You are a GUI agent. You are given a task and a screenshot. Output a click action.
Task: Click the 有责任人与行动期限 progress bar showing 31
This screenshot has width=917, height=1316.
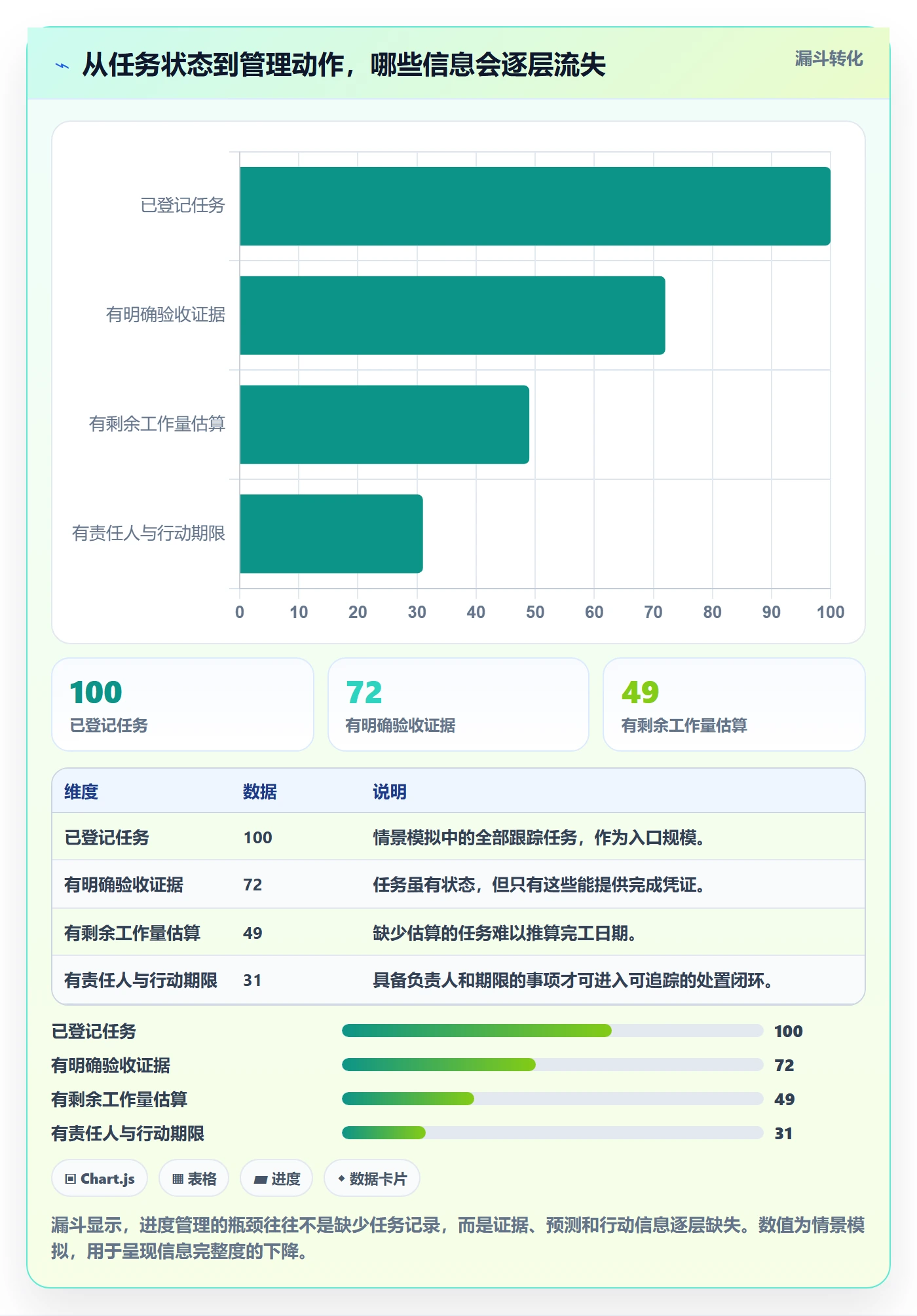tap(552, 1133)
